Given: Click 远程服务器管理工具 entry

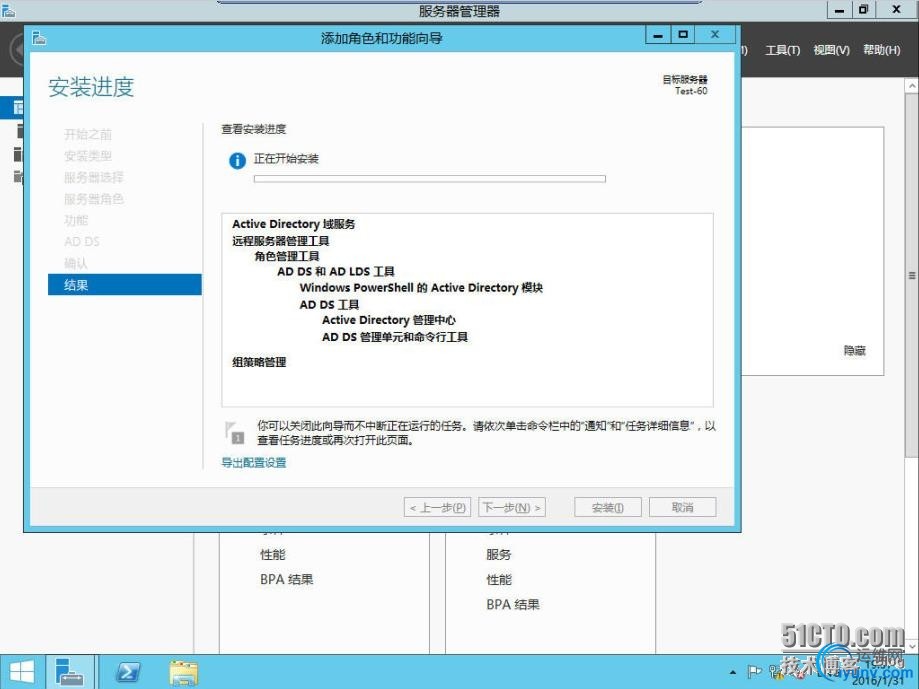Looking at the screenshot, I should click(281, 240).
